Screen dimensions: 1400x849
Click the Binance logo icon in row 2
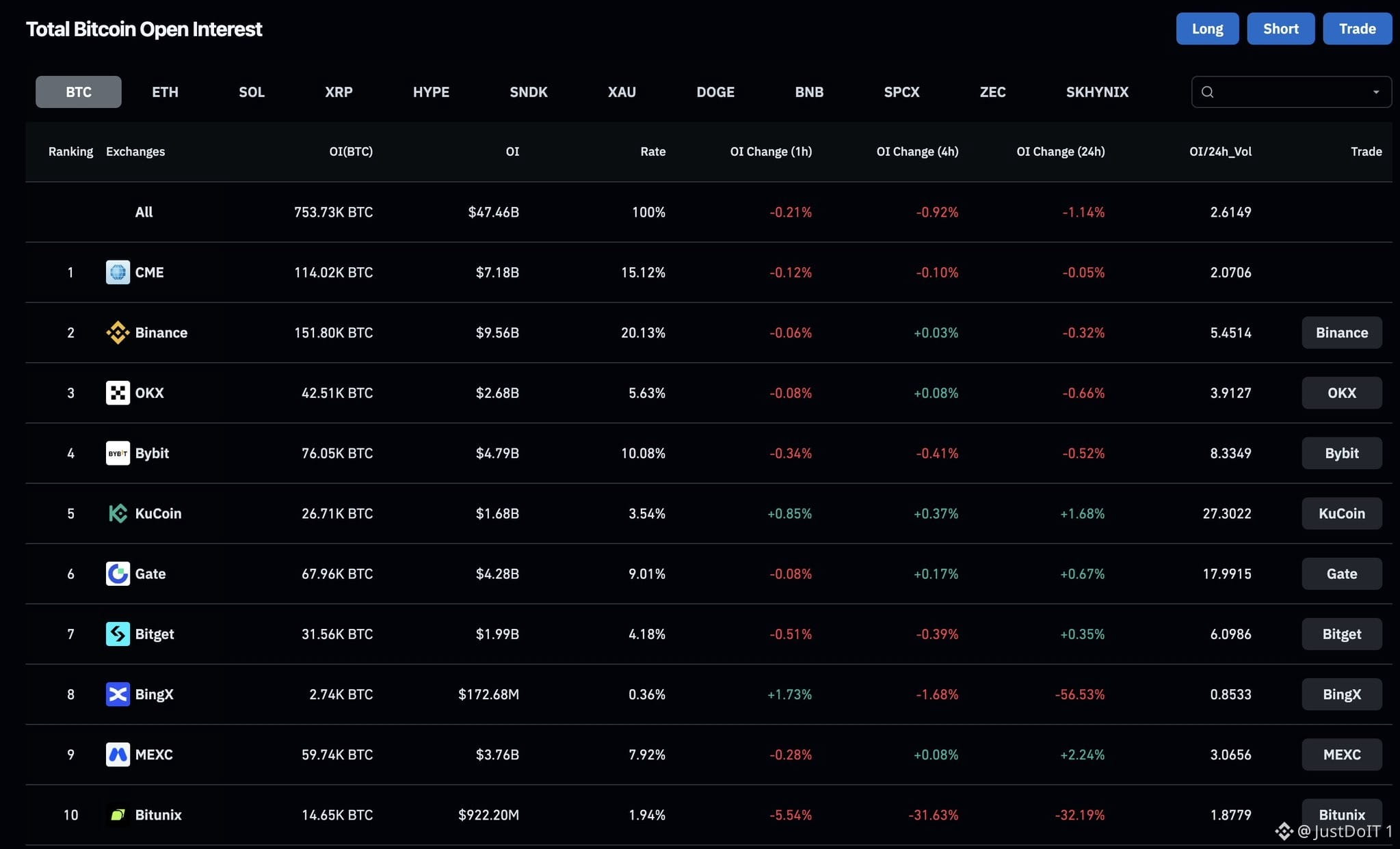[118, 332]
